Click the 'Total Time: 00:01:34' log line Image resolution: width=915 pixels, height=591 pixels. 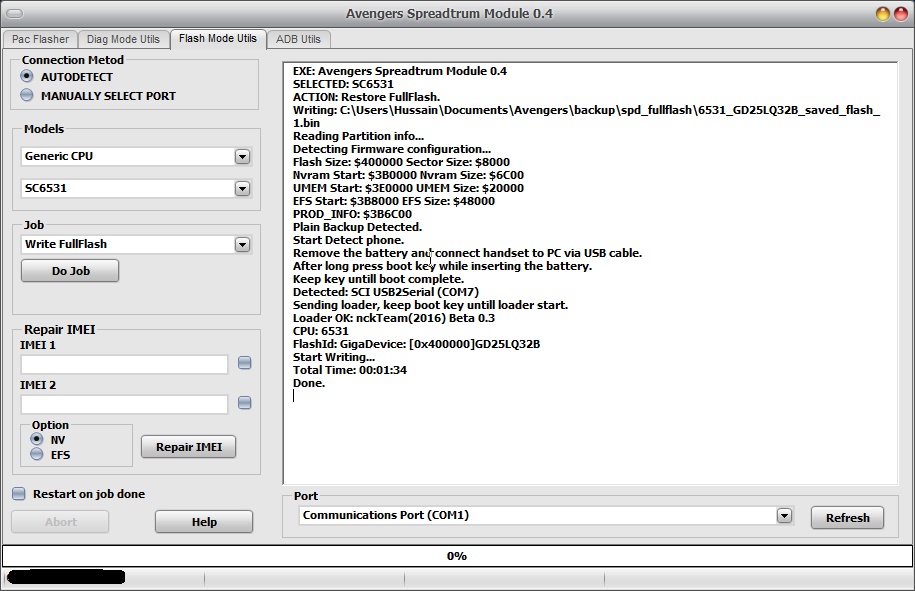350,370
